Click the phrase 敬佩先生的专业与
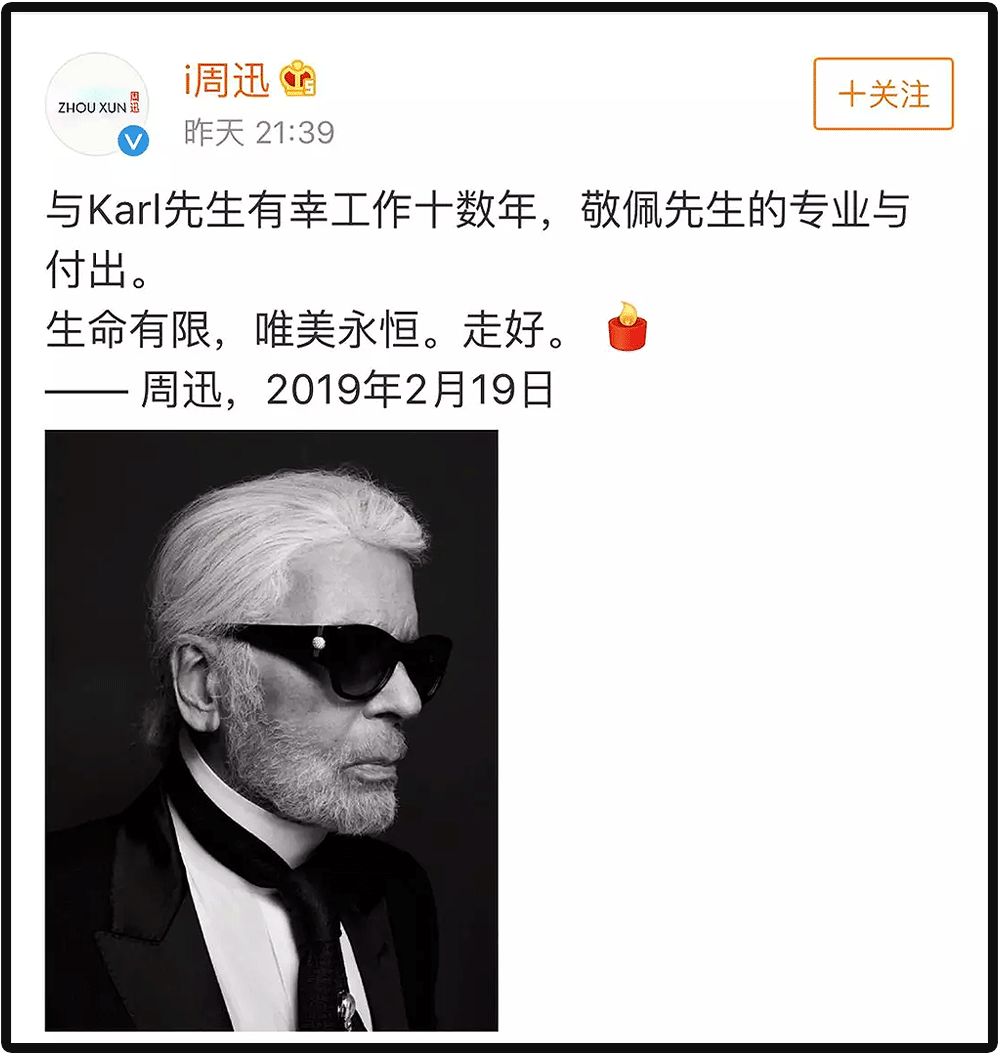The width and height of the screenshot is (1000, 1056). click(x=745, y=209)
